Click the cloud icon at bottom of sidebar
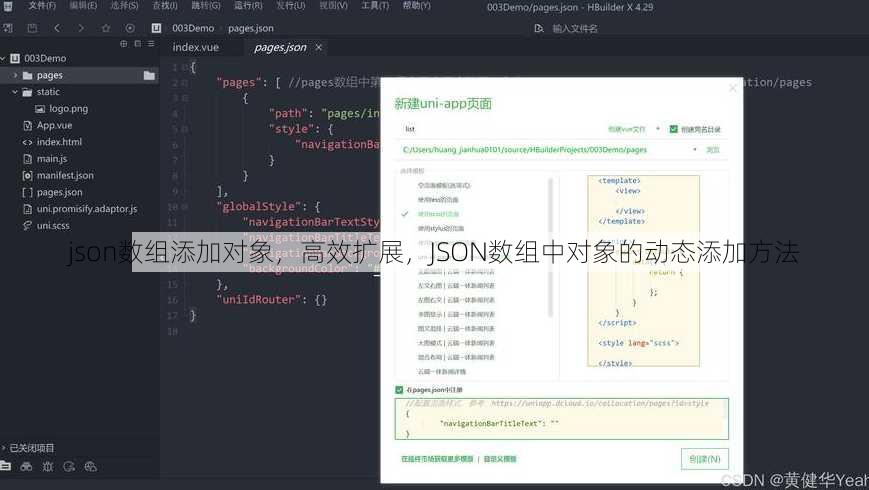The height and width of the screenshot is (490, 869). [90, 467]
